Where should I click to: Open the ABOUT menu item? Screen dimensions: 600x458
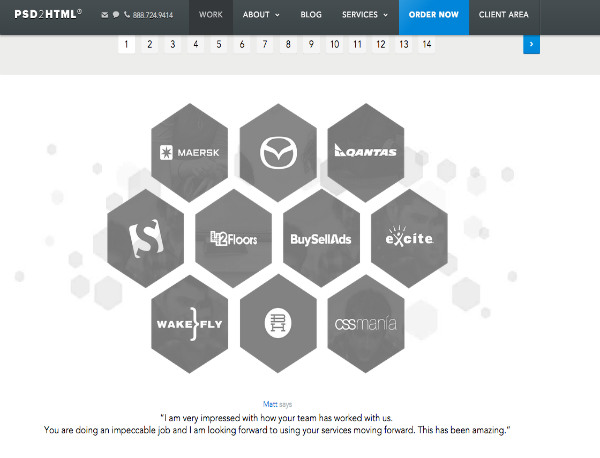coord(256,15)
